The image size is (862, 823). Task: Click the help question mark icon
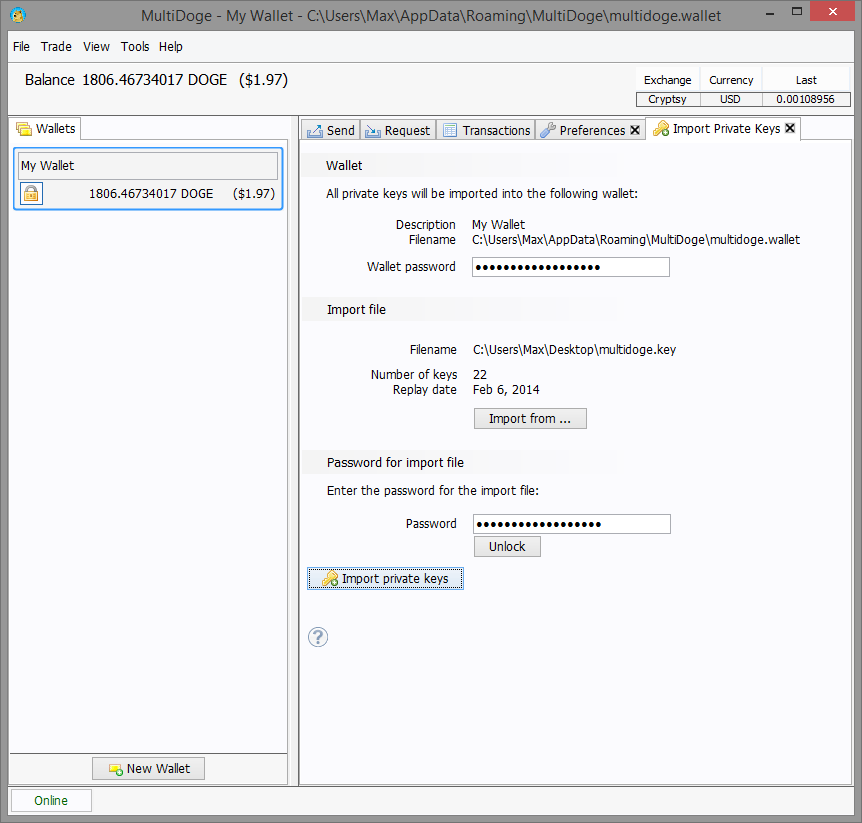click(x=318, y=637)
